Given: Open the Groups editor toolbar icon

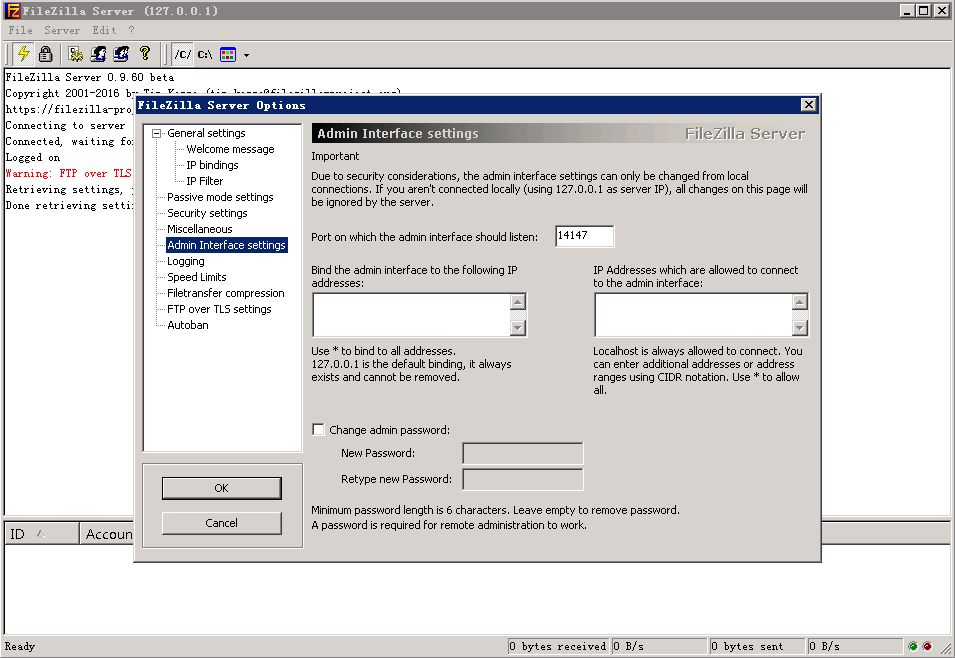Looking at the screenshot, I should tap(121, 54).
